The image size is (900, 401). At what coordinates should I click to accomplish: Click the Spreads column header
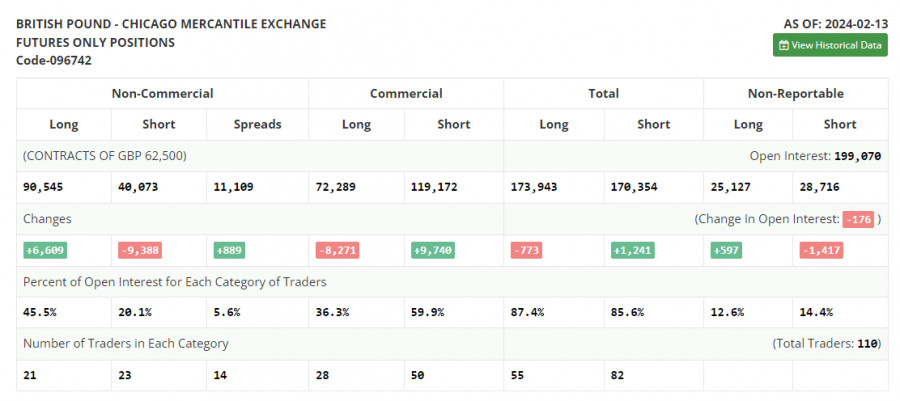257,124
